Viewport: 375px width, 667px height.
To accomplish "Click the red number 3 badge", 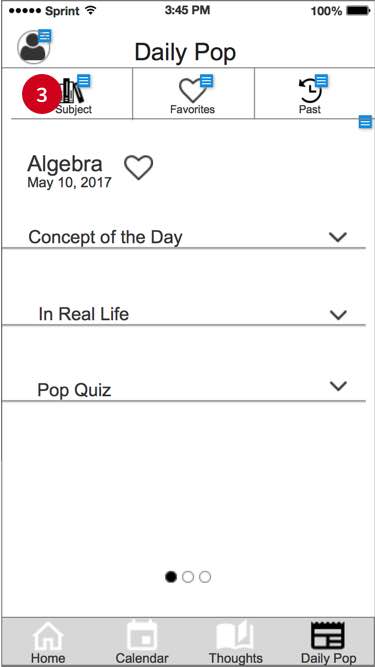I will (x=41, y=95).
